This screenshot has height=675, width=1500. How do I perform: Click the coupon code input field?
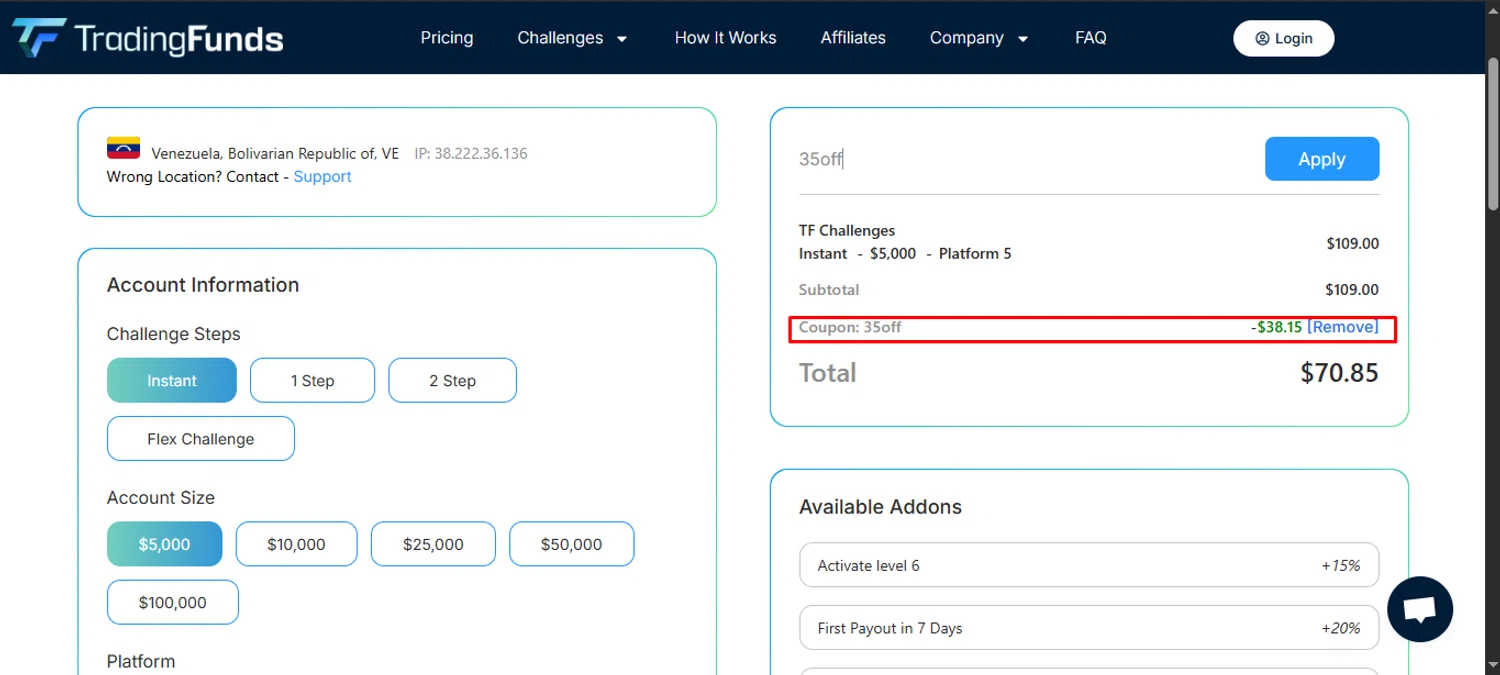point(1025,159)
